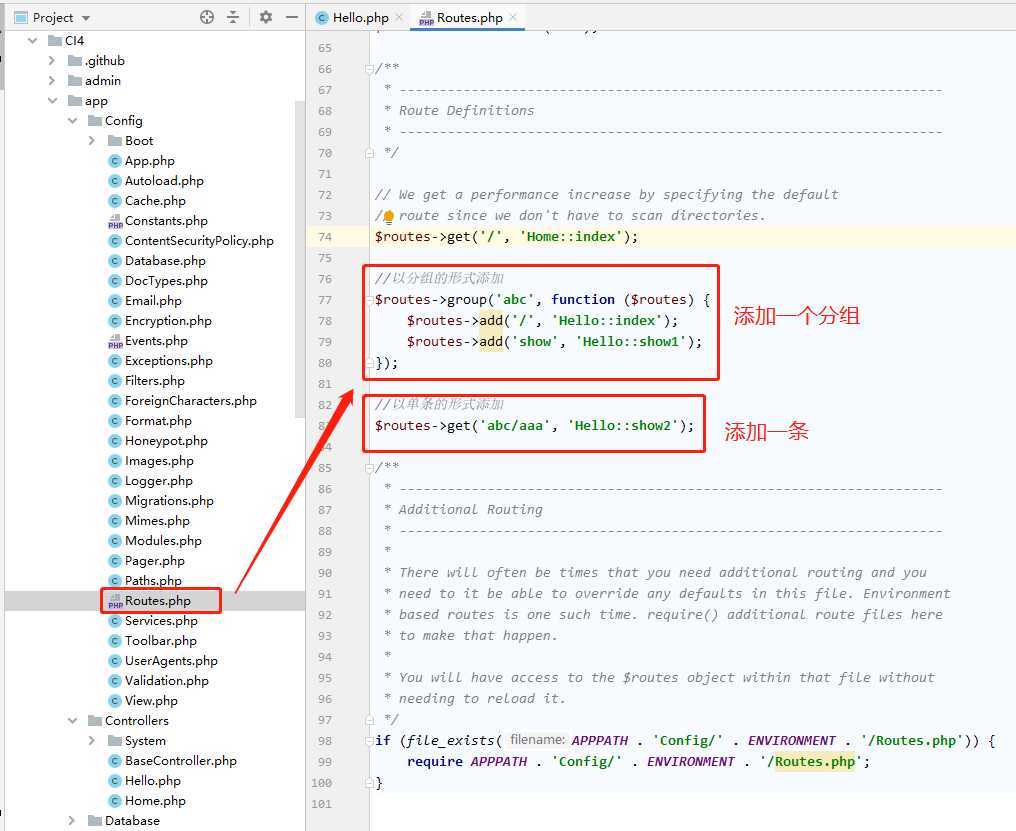The width and height of the screenshot is (1016, 831).
Task: Select Routes.php in the project tree
Action: (157, 601)
